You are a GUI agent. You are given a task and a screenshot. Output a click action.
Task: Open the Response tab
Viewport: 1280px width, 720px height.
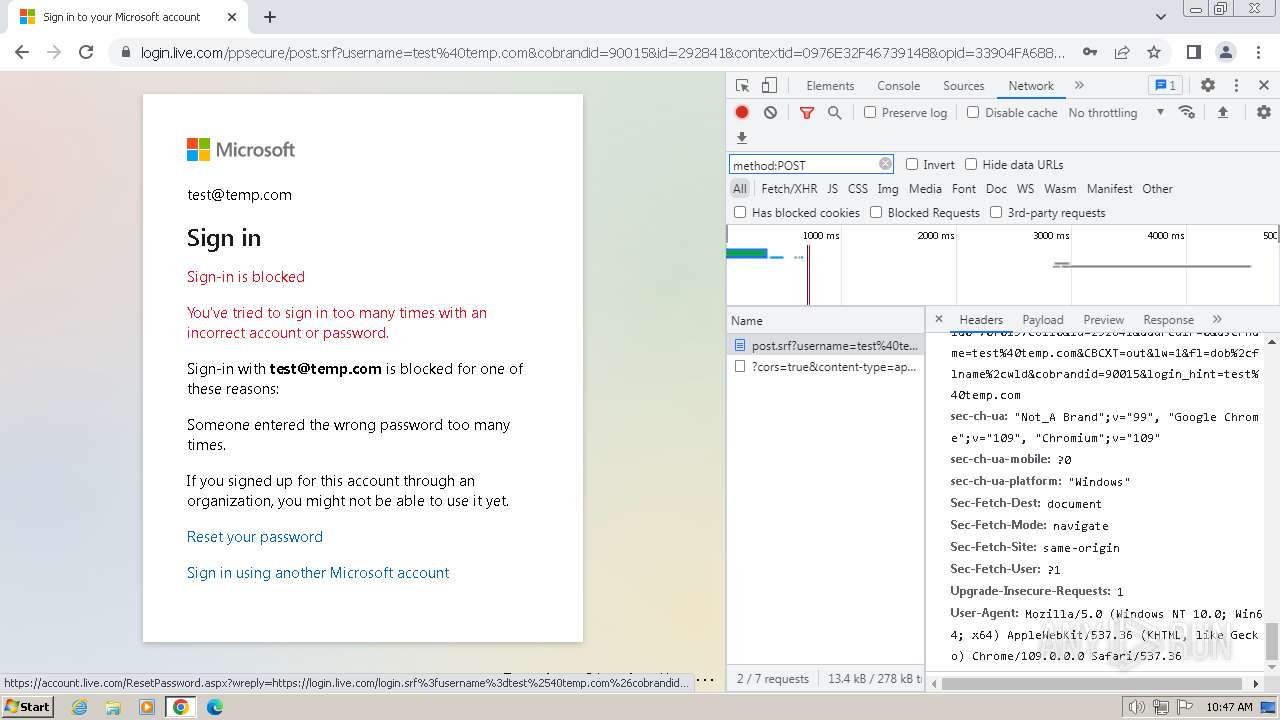click(x=1168, y=320)
